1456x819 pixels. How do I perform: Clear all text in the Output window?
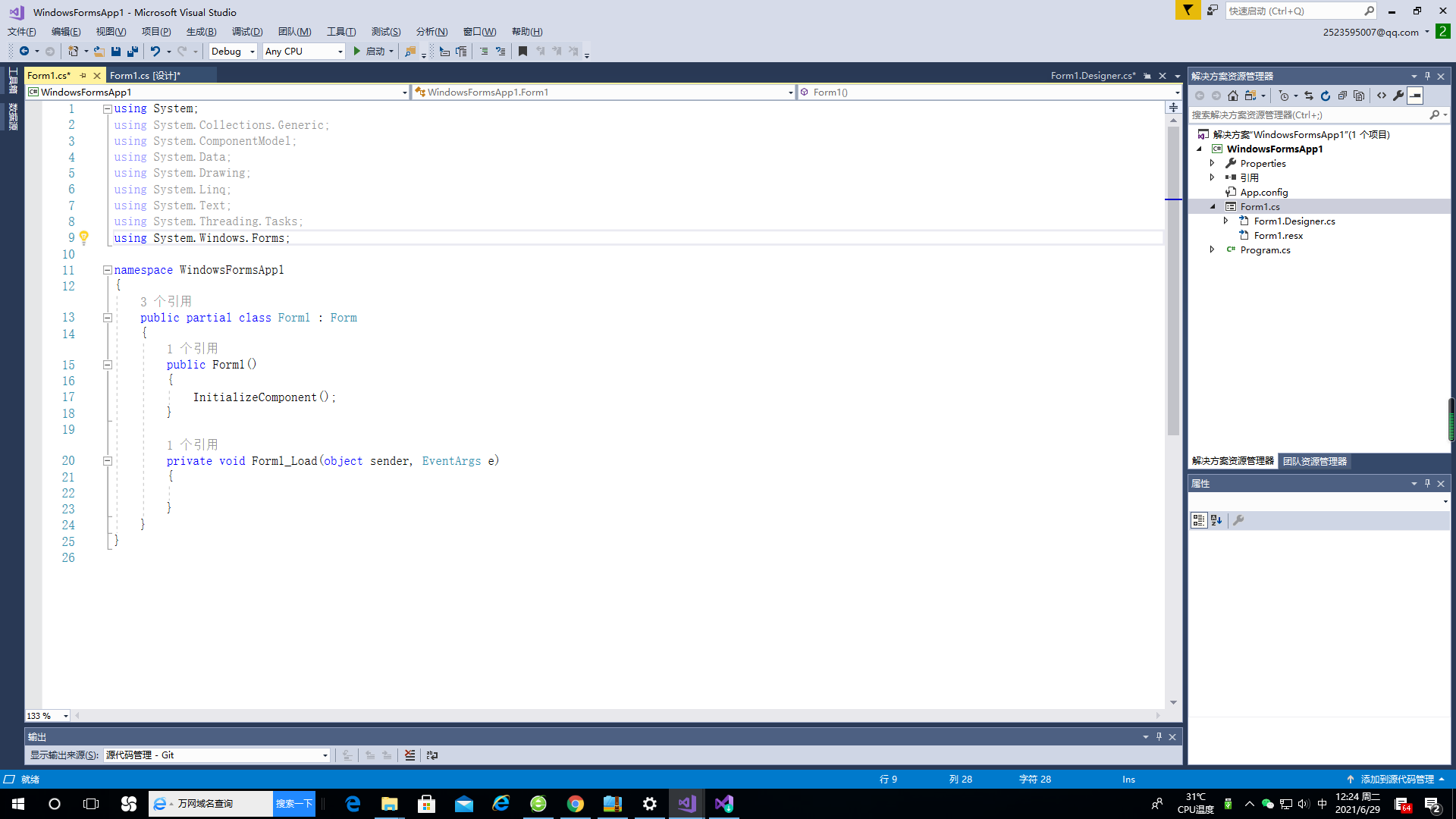(409, 755)
